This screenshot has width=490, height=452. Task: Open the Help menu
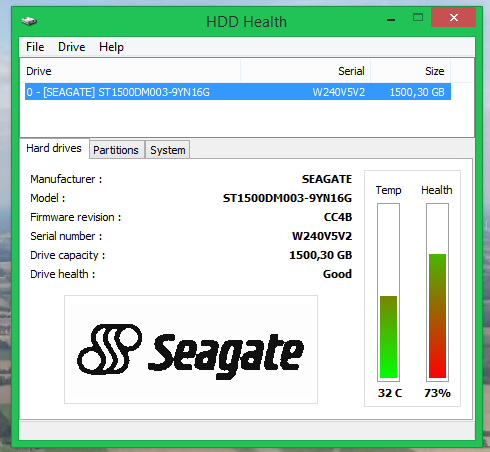[111, 47]
